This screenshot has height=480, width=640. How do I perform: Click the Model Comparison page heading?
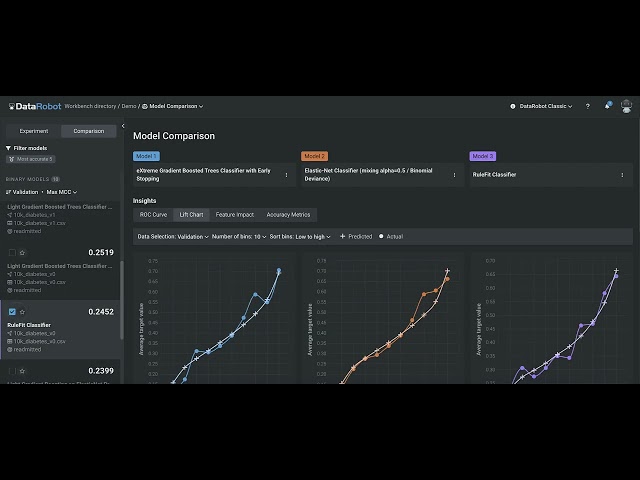coord(174,136)
